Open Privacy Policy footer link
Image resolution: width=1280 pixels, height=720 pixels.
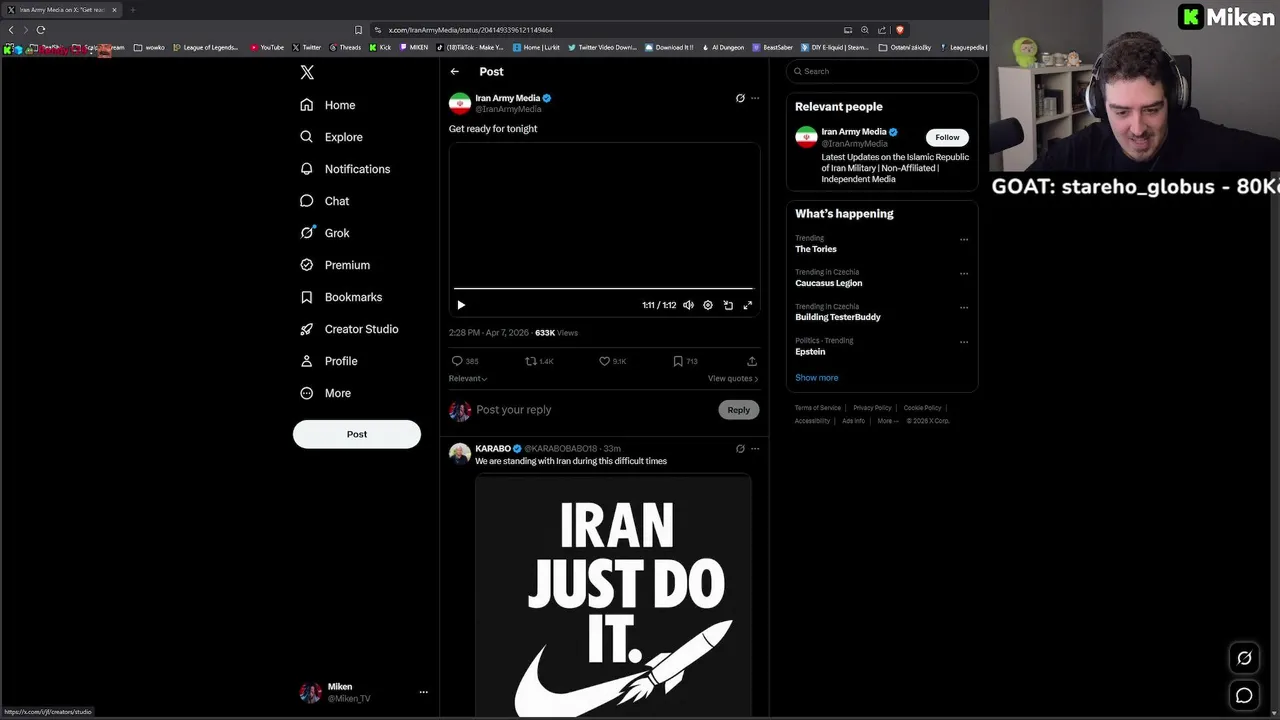click(872, 408)
